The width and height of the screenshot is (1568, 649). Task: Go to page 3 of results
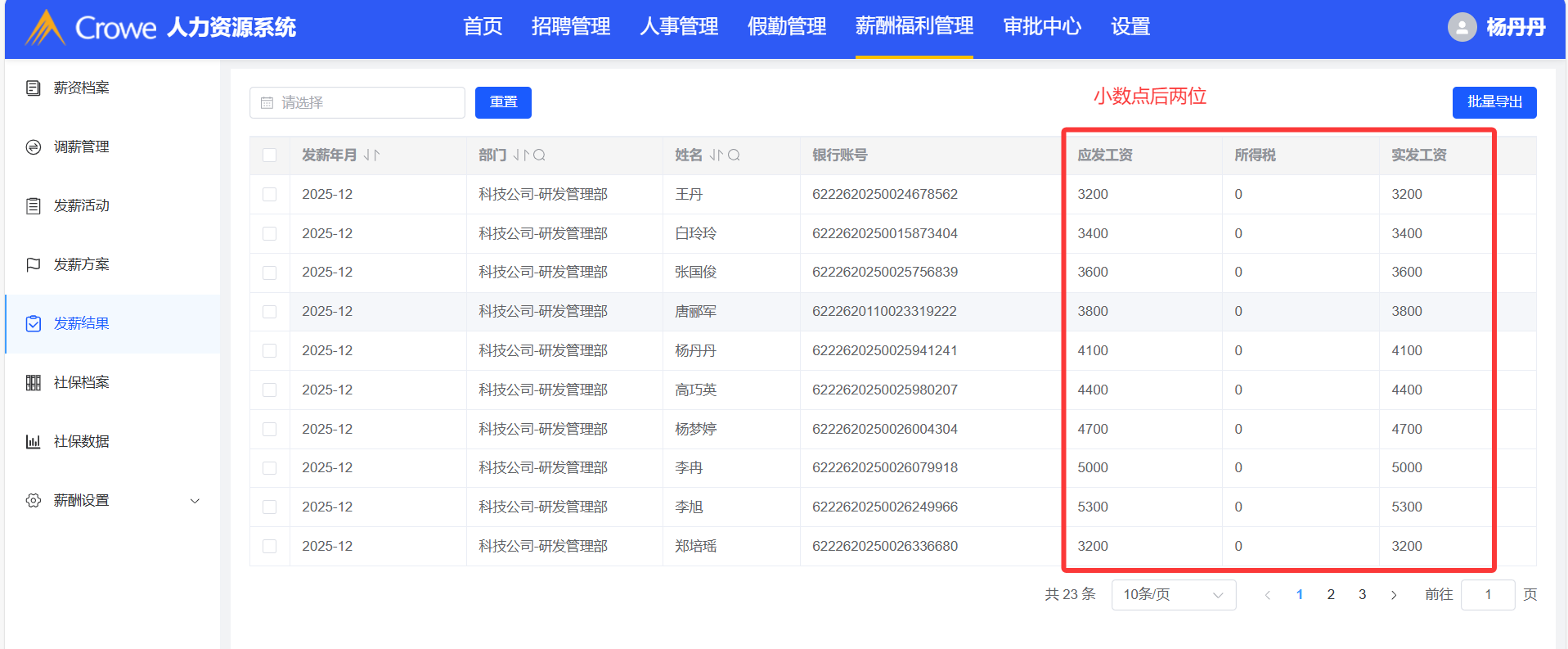point(1362,595)
